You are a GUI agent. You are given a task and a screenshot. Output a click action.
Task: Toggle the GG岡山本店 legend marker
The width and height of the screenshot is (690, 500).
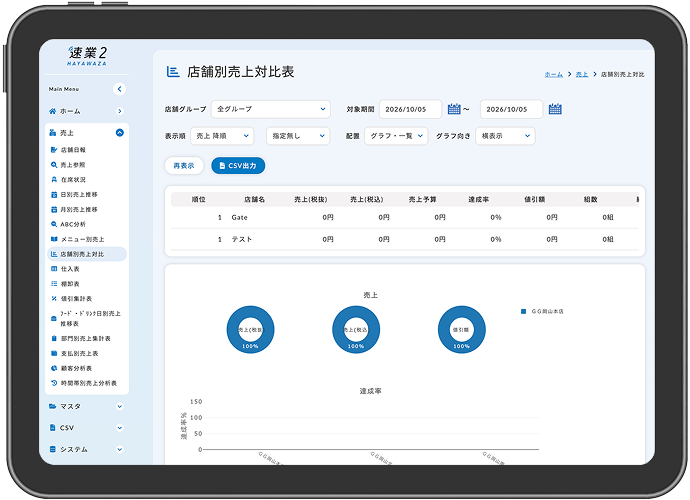(x=523, y=312)
